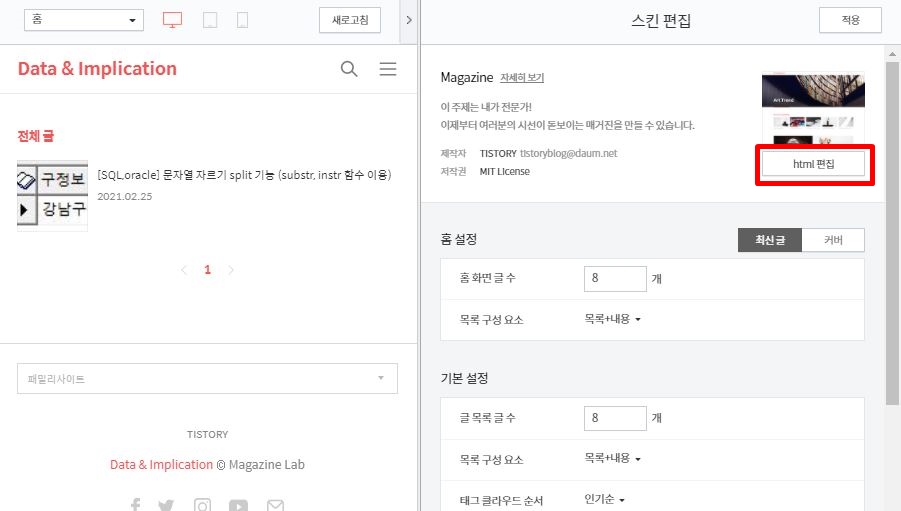Select mobile preview mode icon
This screenshot has width=901, height=511.
pyautogui.click(x=242, y=20)
